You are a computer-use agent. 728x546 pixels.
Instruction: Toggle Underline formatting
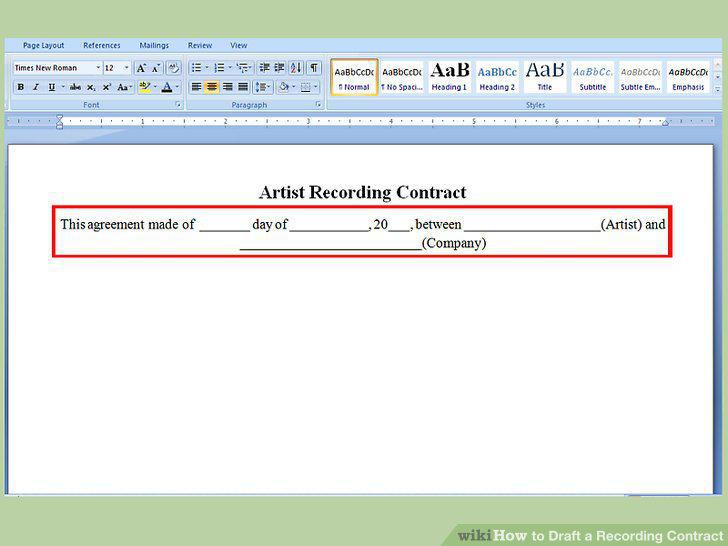point(51,87)
